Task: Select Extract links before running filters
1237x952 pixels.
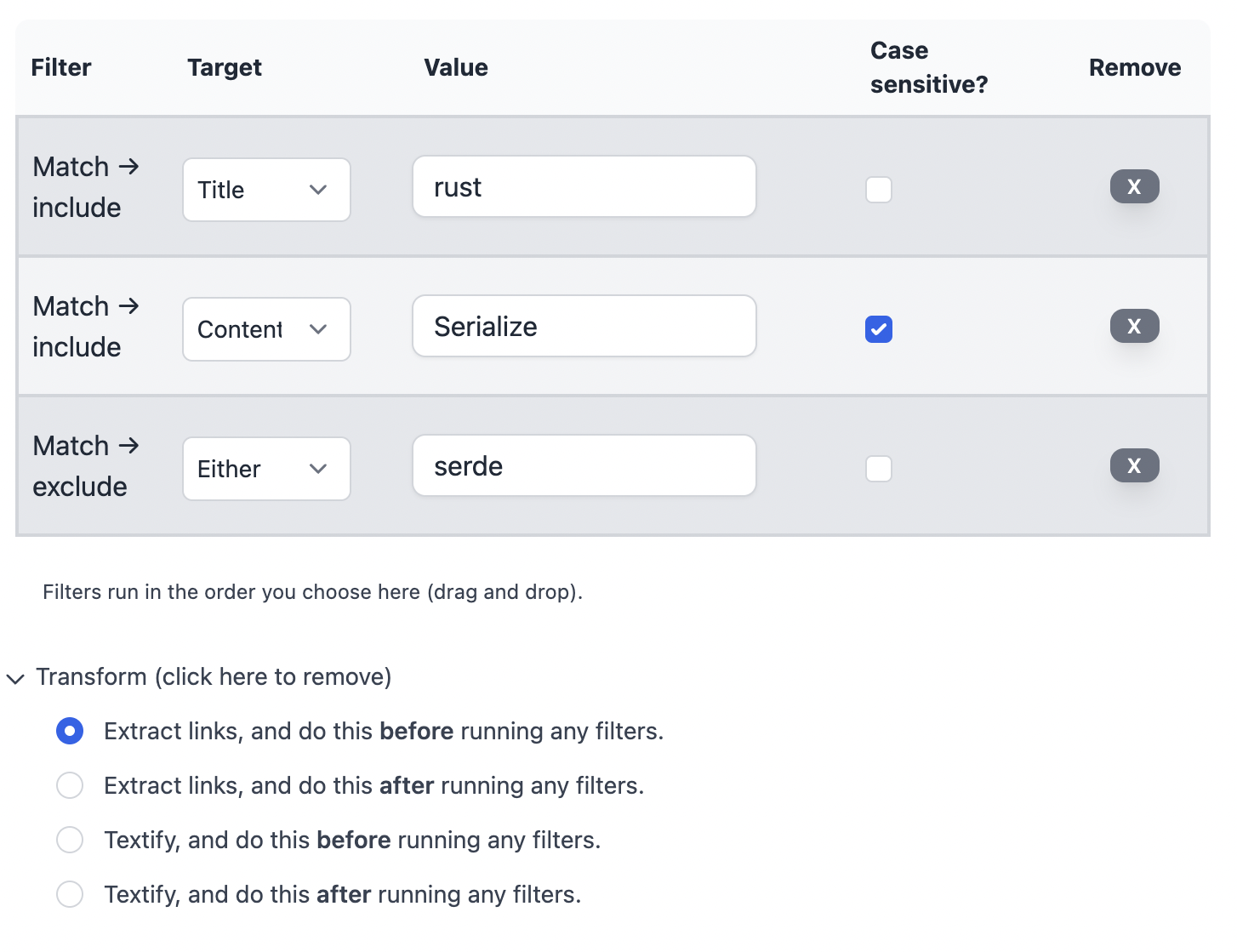Action: pyautogui.click(x=70, y=731)
